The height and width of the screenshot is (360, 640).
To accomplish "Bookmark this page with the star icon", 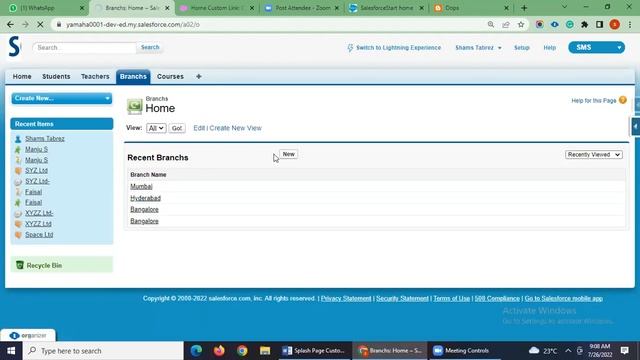I will point(521,24).
